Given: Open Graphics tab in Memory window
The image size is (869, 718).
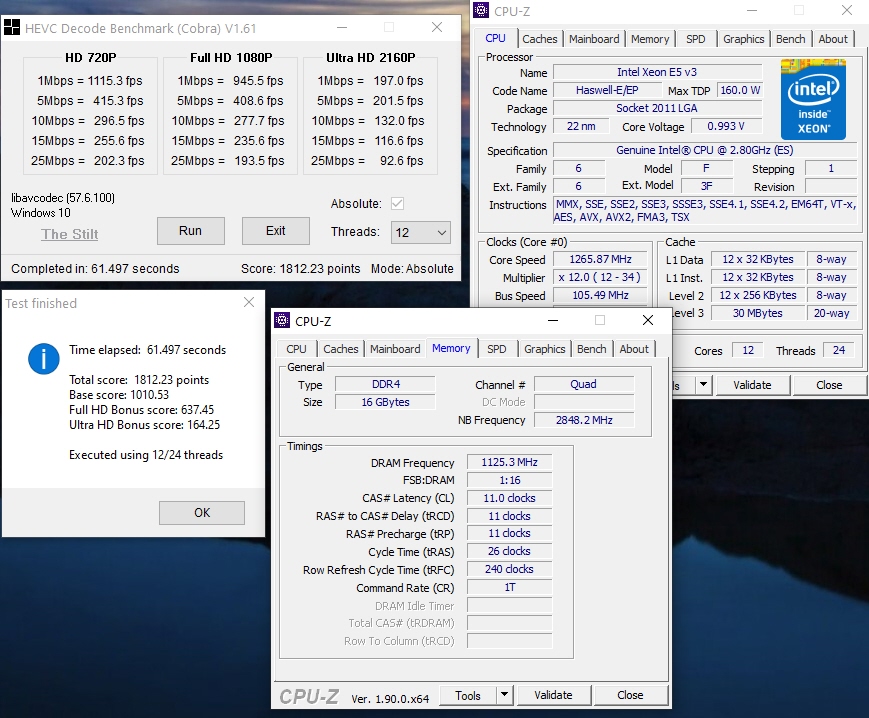Looking at the screenshot, I should coord(544,349).
